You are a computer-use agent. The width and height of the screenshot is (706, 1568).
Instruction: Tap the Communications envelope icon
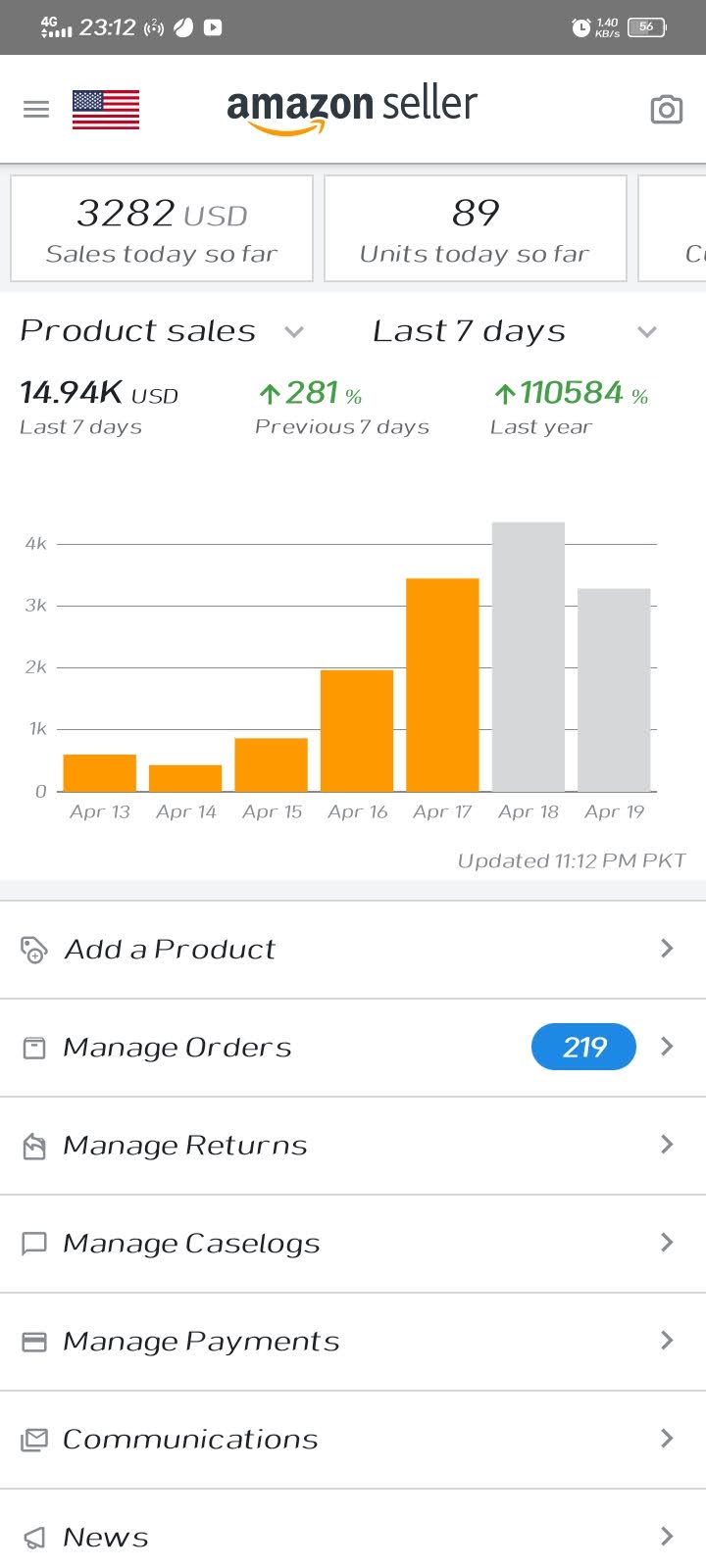34,1440
